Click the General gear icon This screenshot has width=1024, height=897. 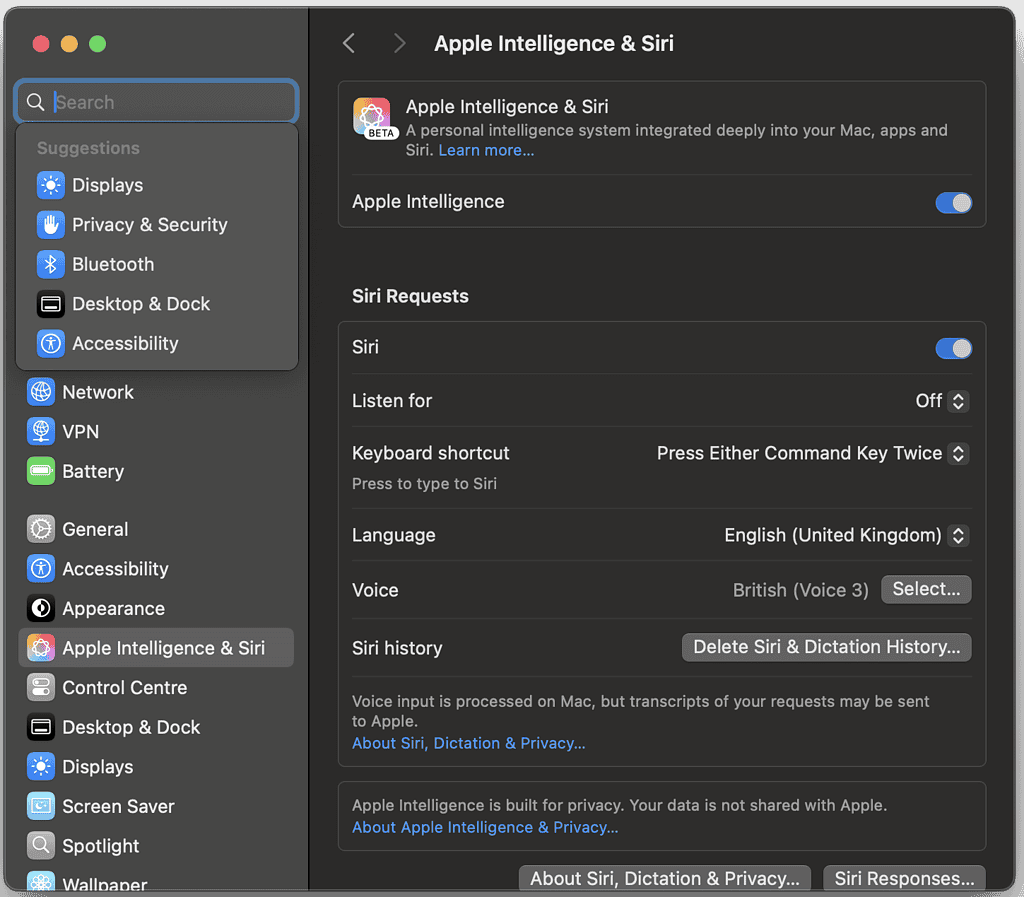tap(41, 529)
